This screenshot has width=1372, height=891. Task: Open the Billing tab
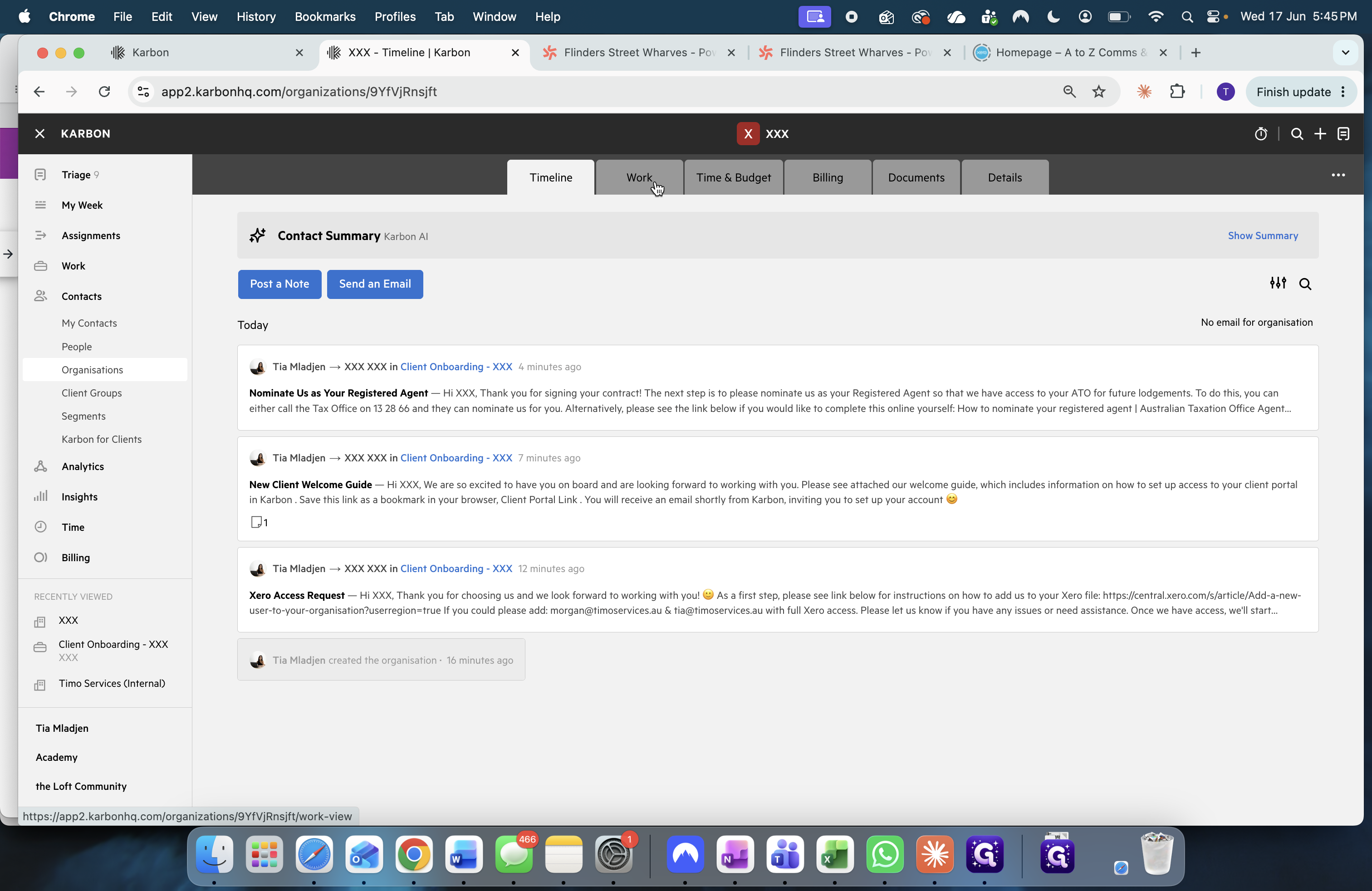click(x=828, y=177)
